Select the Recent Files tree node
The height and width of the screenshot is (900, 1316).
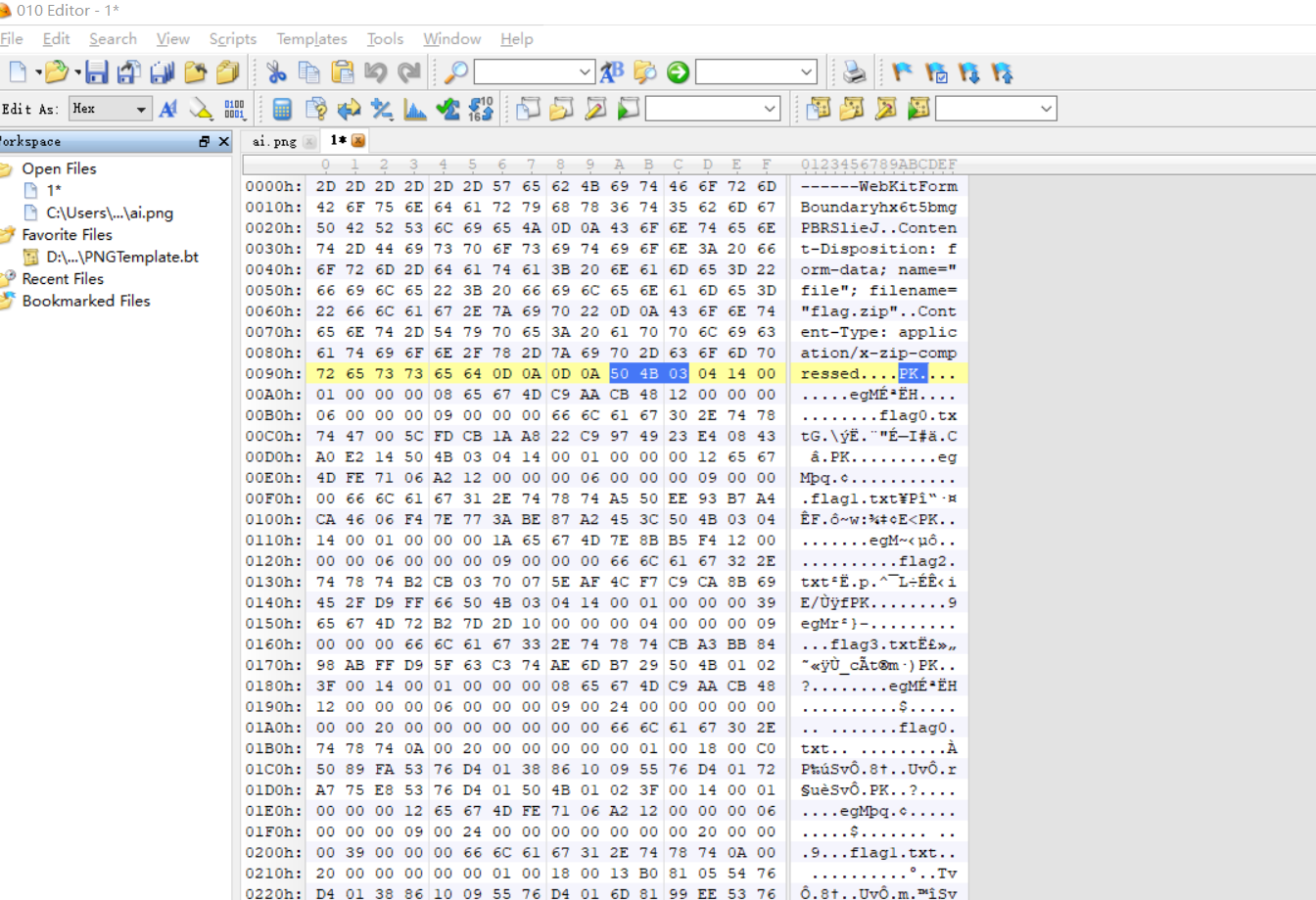pyautogui.click(x=63, y=278)
